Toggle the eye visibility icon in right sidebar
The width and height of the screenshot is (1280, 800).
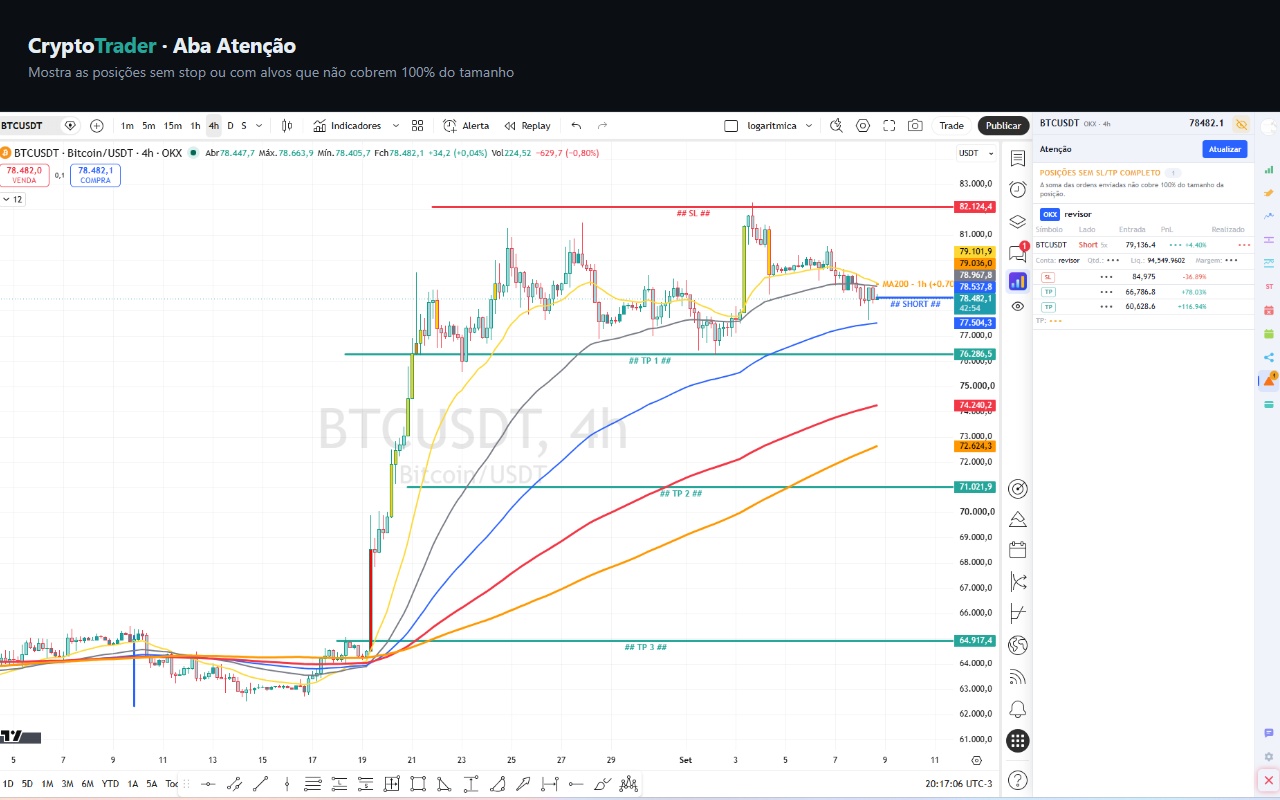click(x=1018, y=306)
